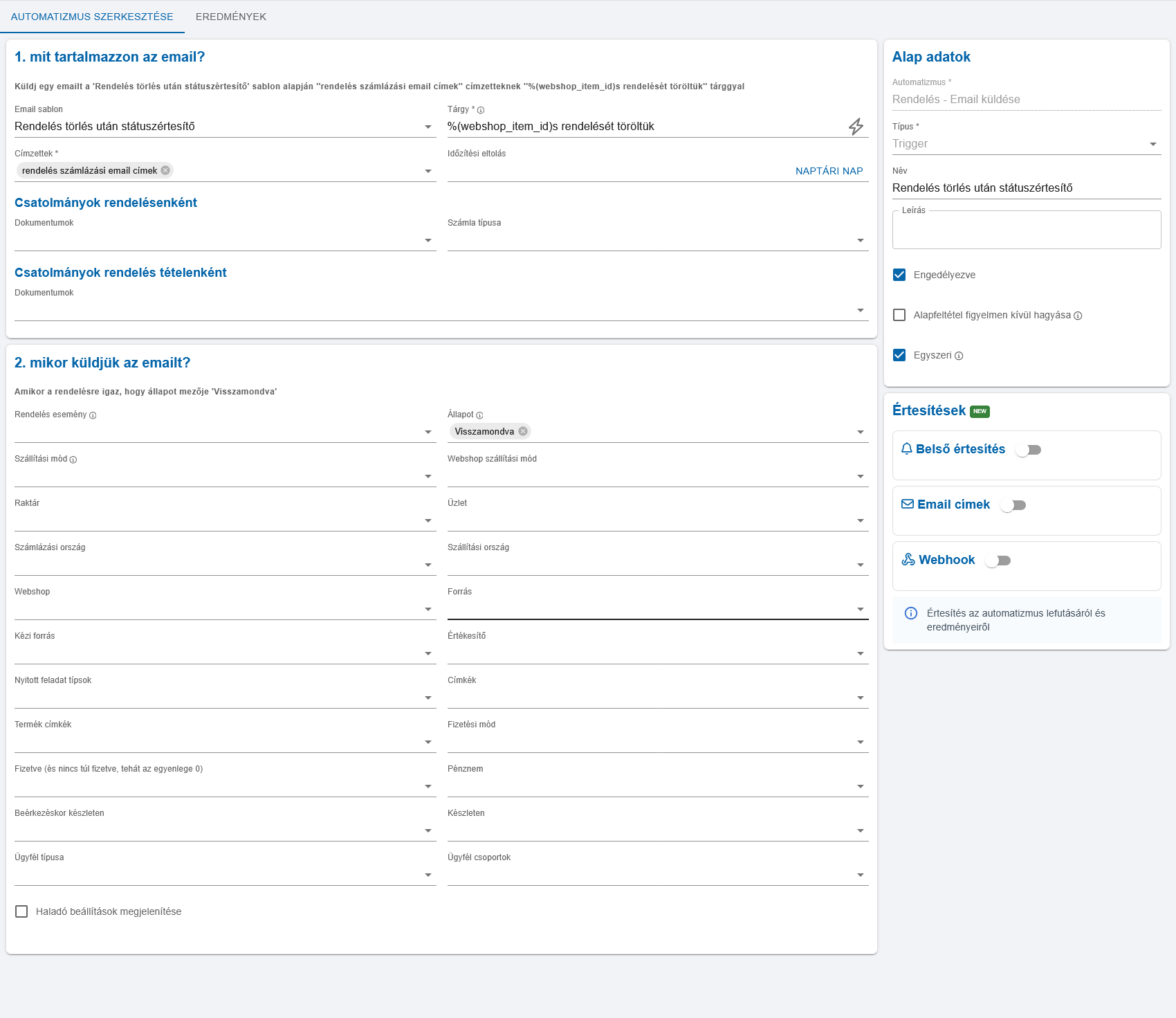Screen dimensions: 1176x1018
Task: Click the bell icon of Belső értesítés
Action: 907,449
